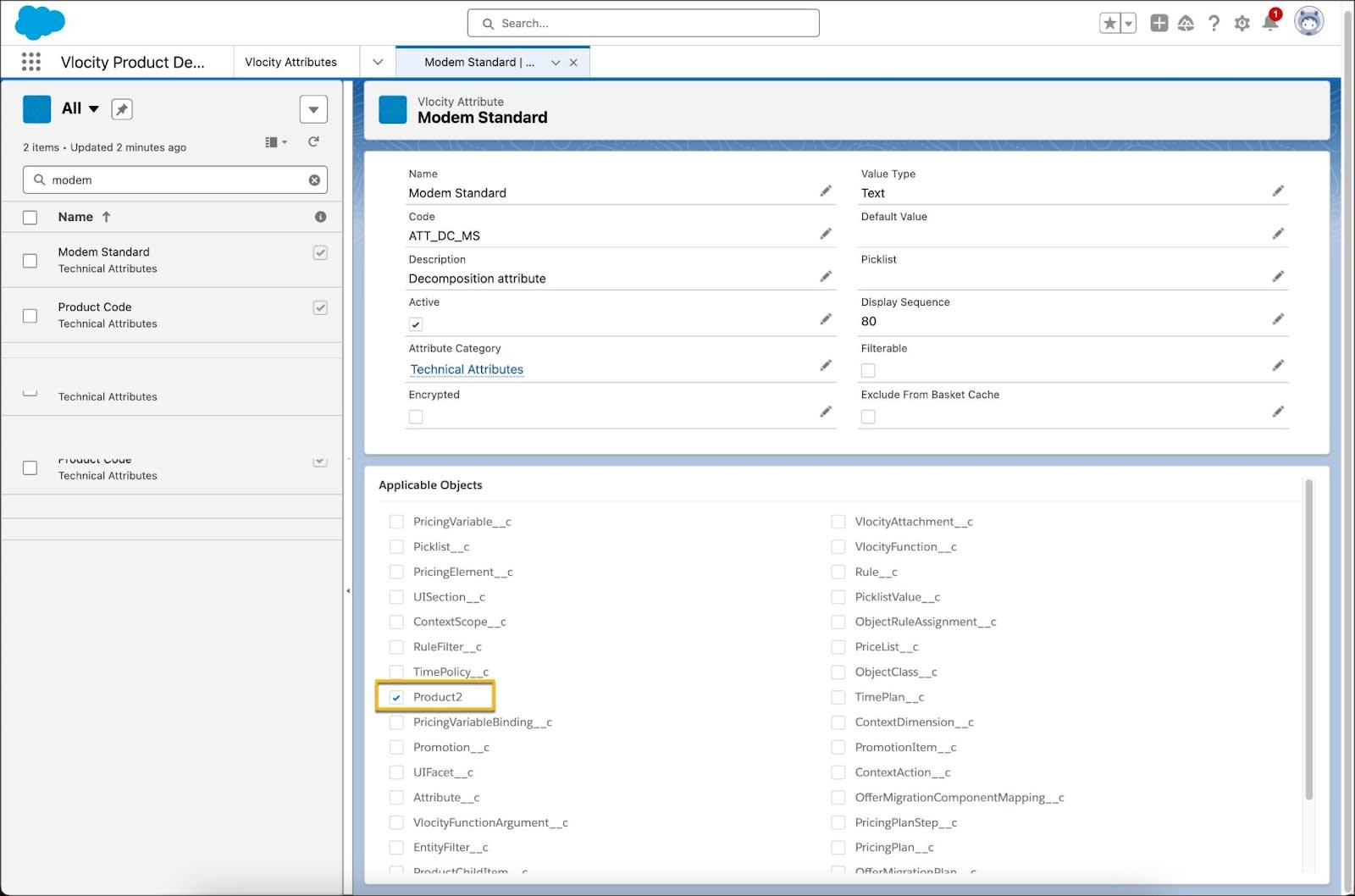Click the Decomposition attribute description text

click(x=477, y=279)
